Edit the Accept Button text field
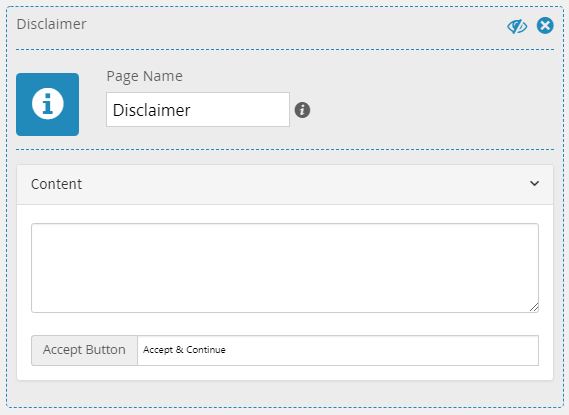This screenshot has width=569, height=415. [x=338, y=350]
